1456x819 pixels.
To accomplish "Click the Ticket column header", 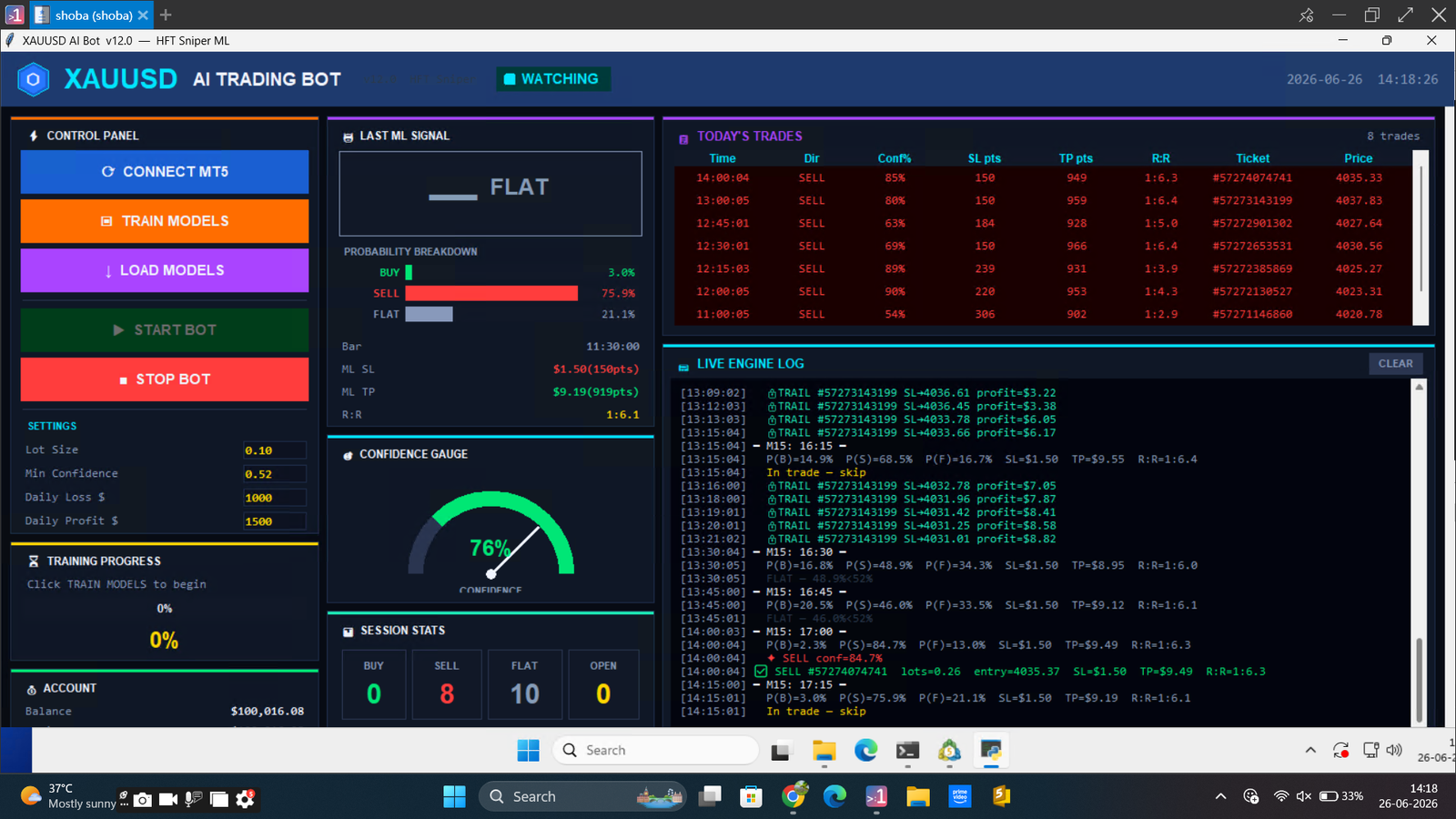I will (1252, 158).
